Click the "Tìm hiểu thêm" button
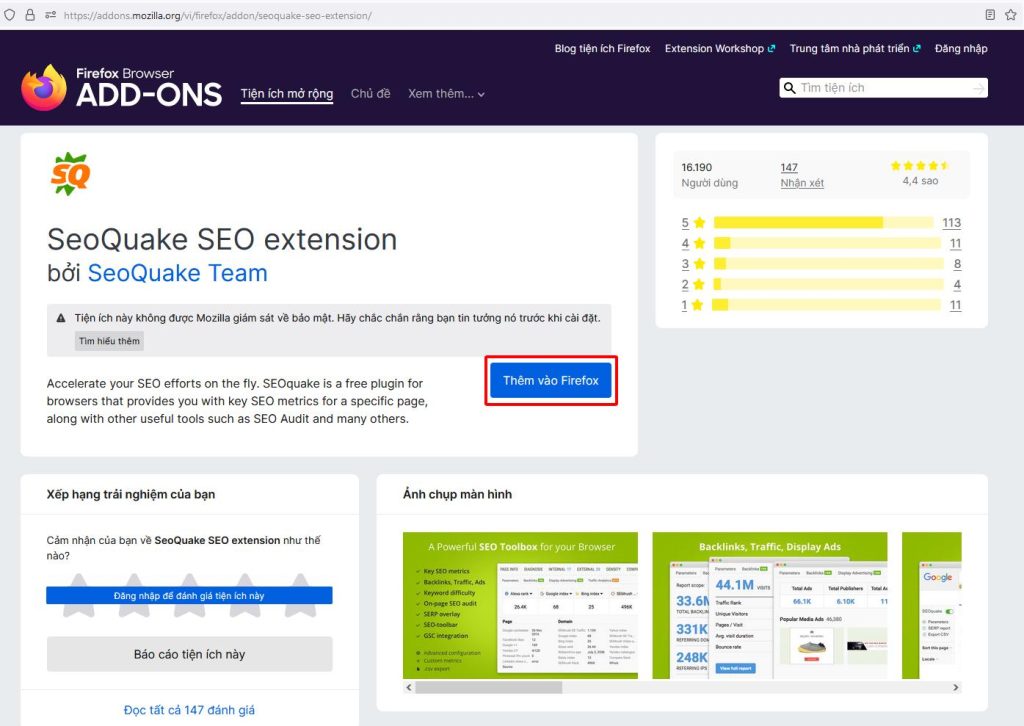This screenshot has height=726, width=1024. [109, 341]
